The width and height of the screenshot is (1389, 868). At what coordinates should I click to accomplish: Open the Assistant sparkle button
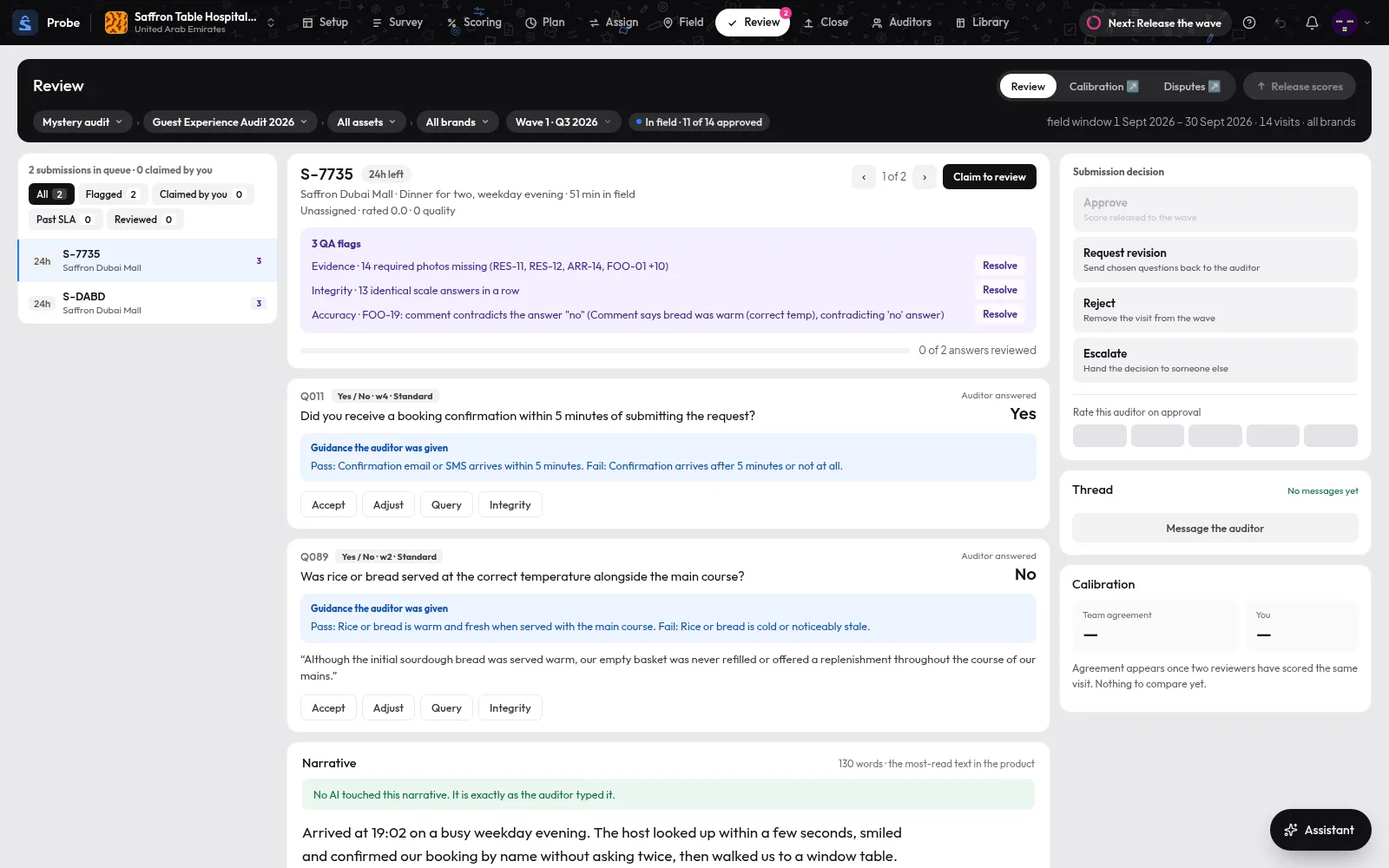(1320, 830)
